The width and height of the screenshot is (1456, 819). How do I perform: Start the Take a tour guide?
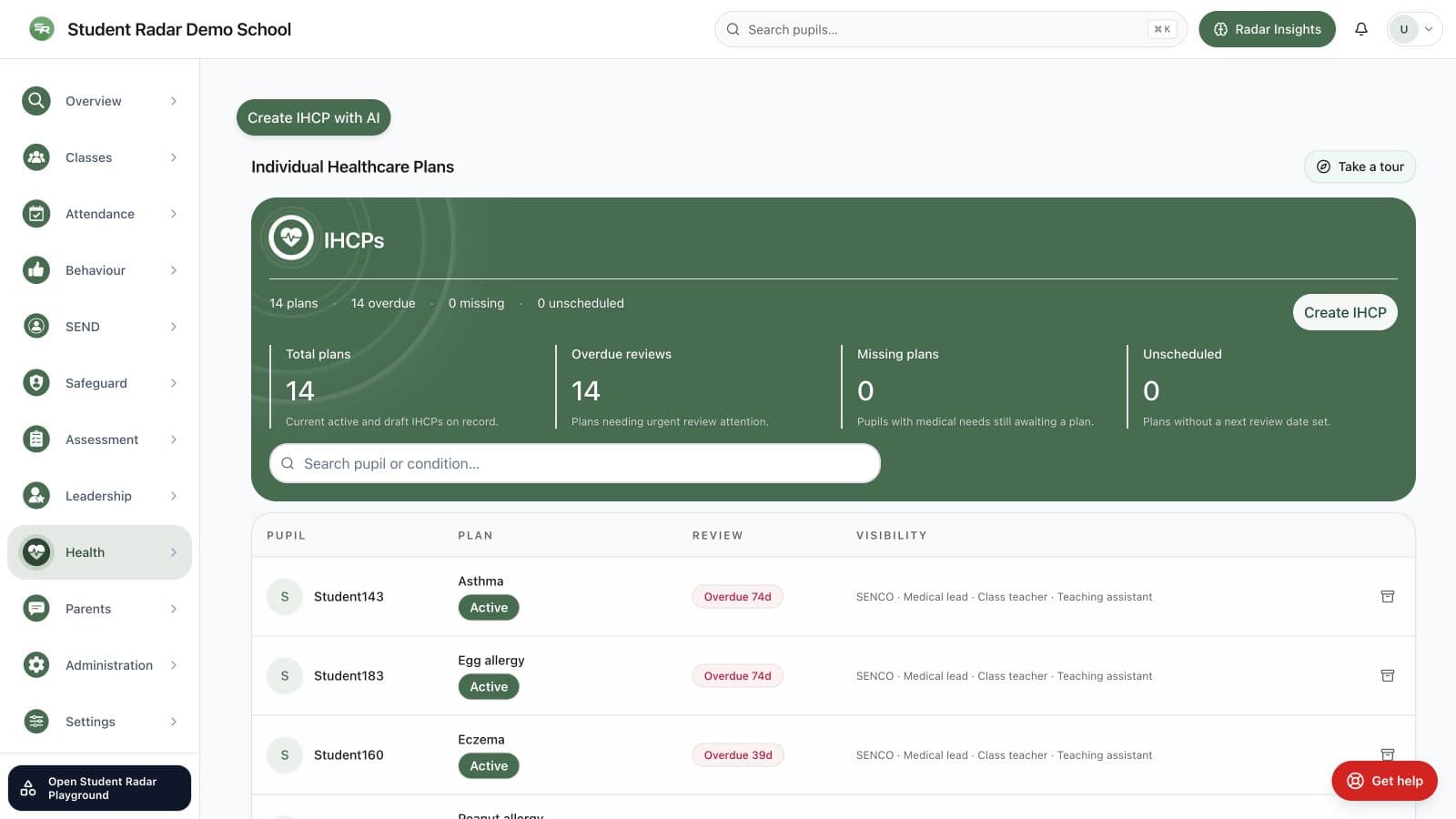tap(1360, 167)
